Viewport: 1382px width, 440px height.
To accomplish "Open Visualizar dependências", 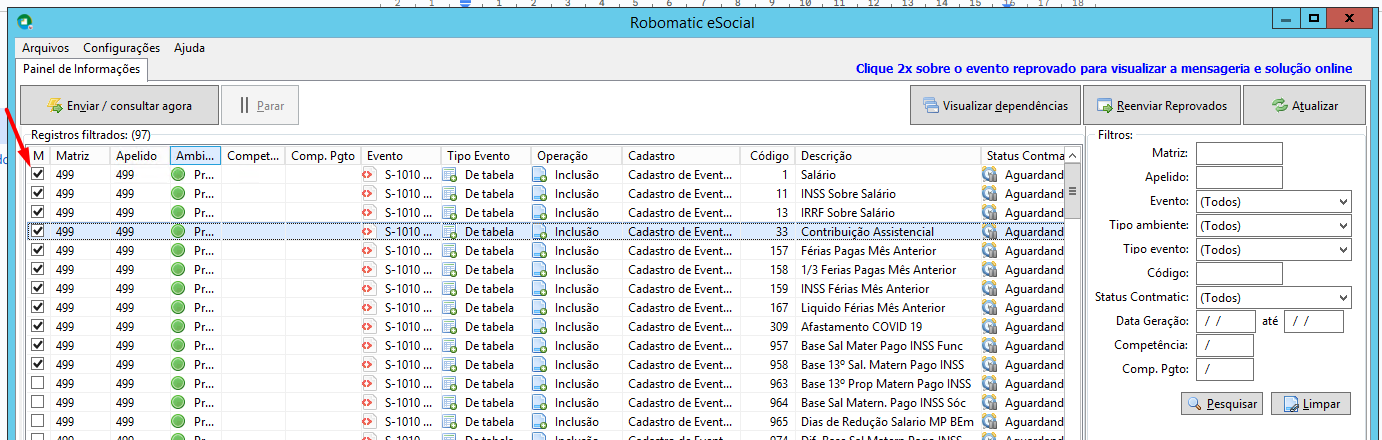I will [x=995, y=105].
